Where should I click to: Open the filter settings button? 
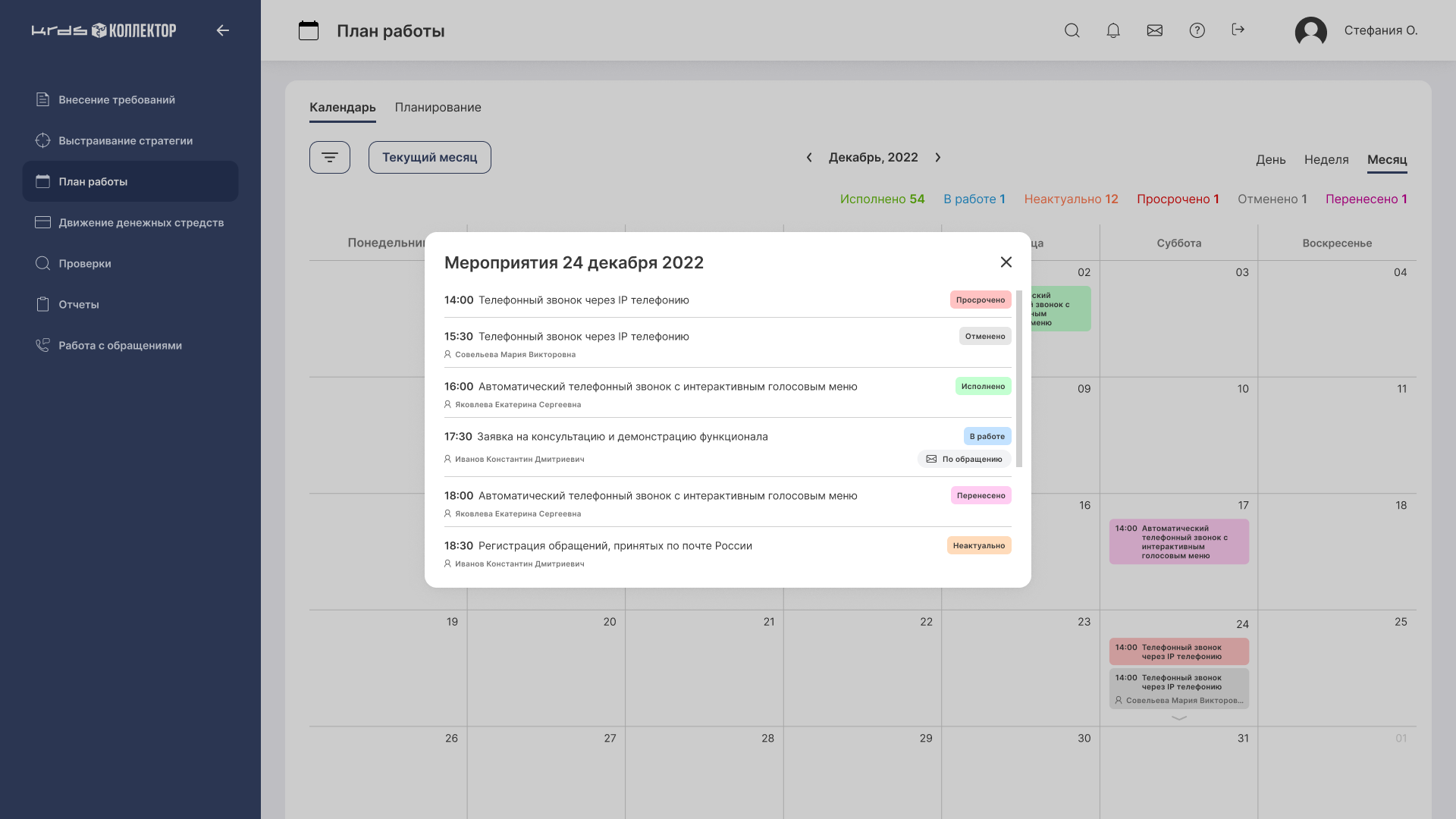point(330,158)
